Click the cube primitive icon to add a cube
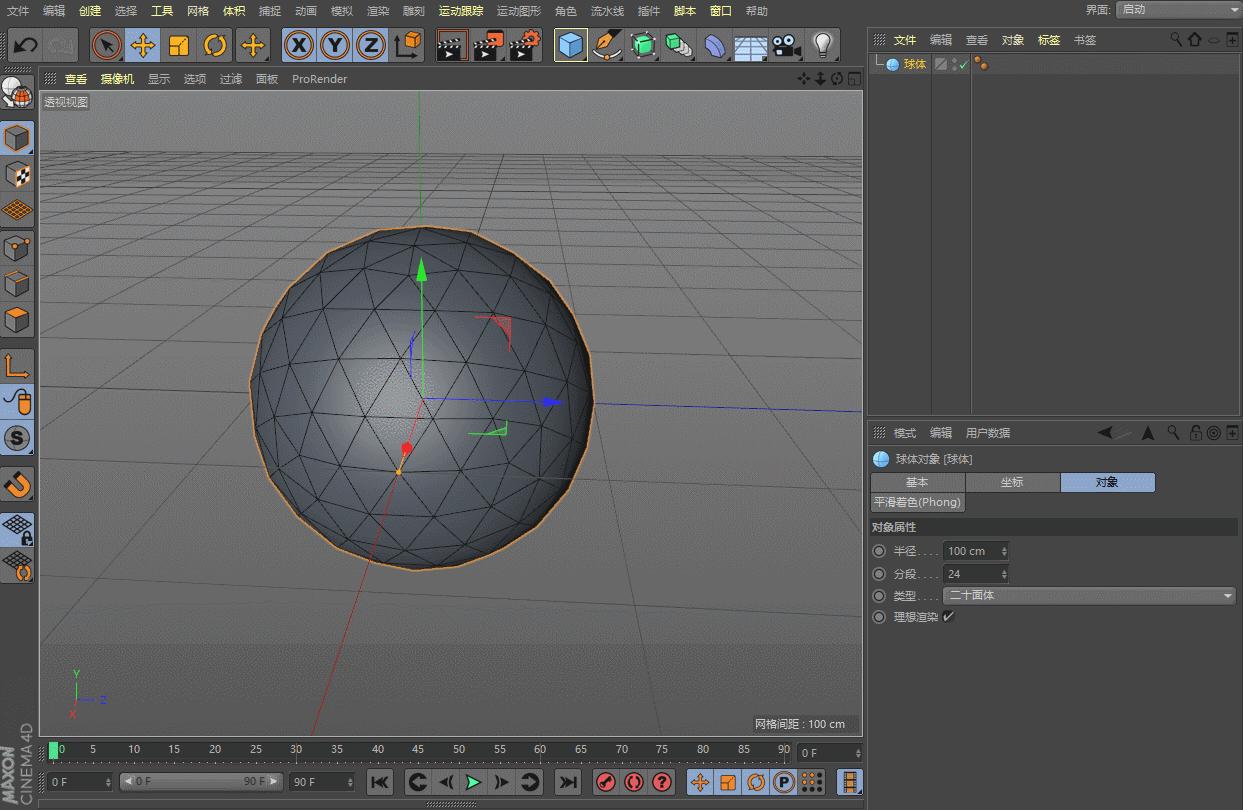Image resolution: width=1243 pixels, height=810 pixels. [x=570, y=45]
